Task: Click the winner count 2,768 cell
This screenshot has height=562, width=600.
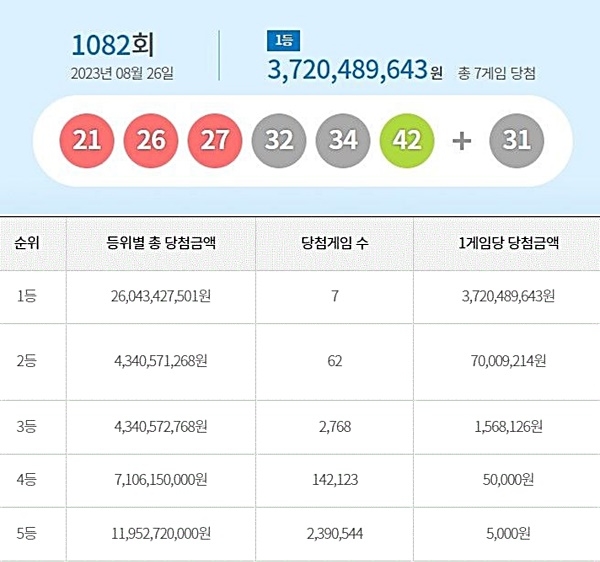Action: coord(335,427)
